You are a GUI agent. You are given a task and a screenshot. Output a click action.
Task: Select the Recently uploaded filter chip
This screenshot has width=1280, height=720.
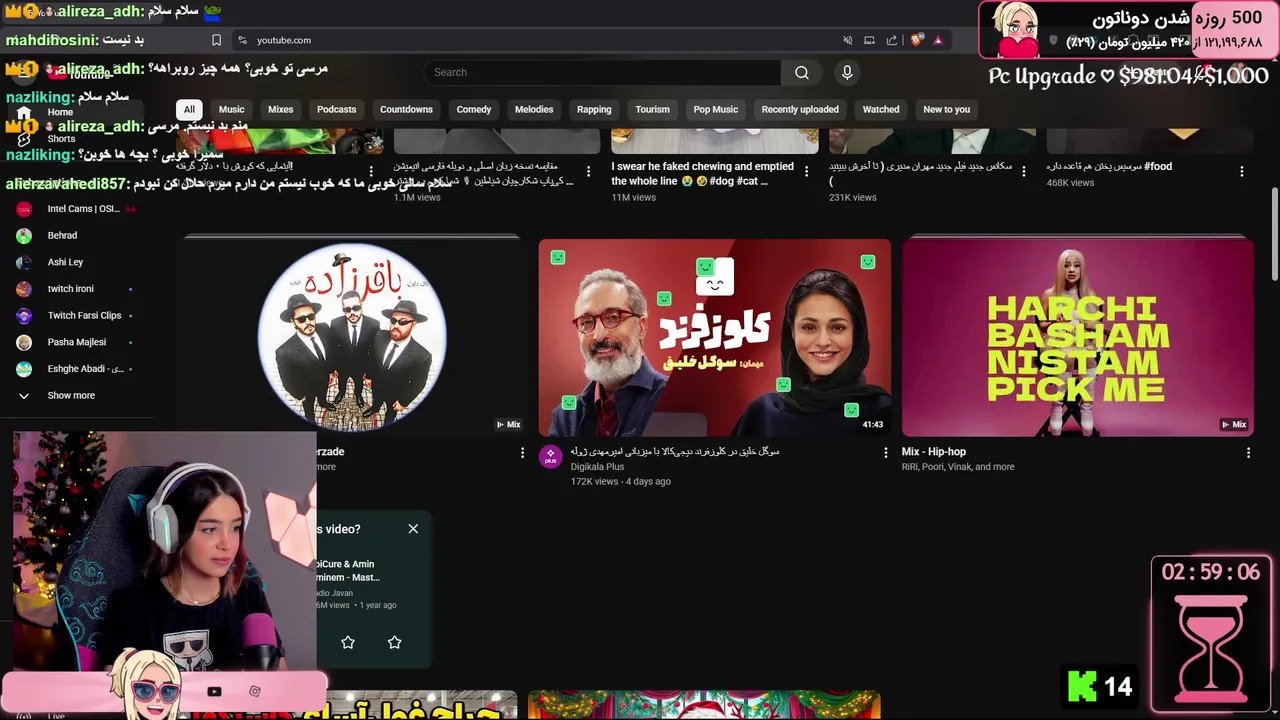[x=800, y=109]
